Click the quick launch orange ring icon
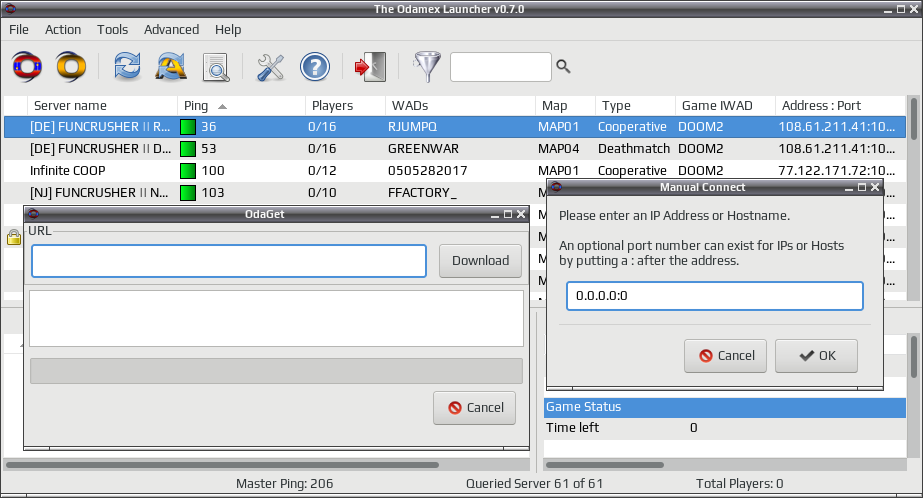This screenshot has width=923, height=498. tap(71, 67)
